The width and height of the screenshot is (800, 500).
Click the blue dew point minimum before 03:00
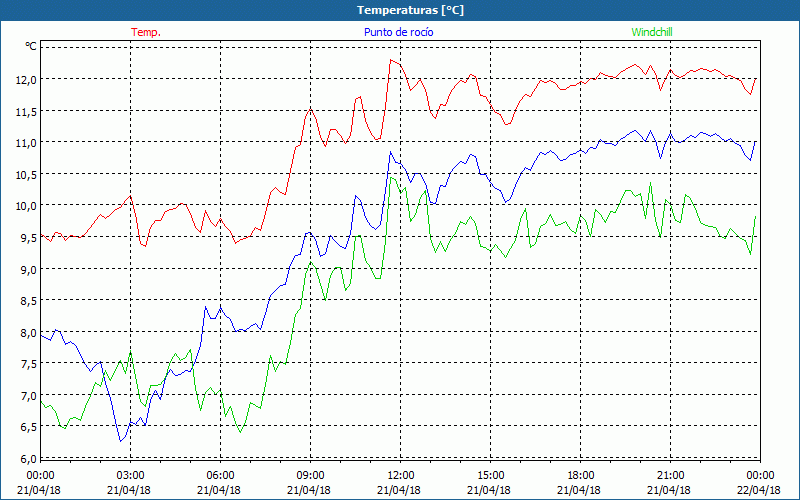120,441
